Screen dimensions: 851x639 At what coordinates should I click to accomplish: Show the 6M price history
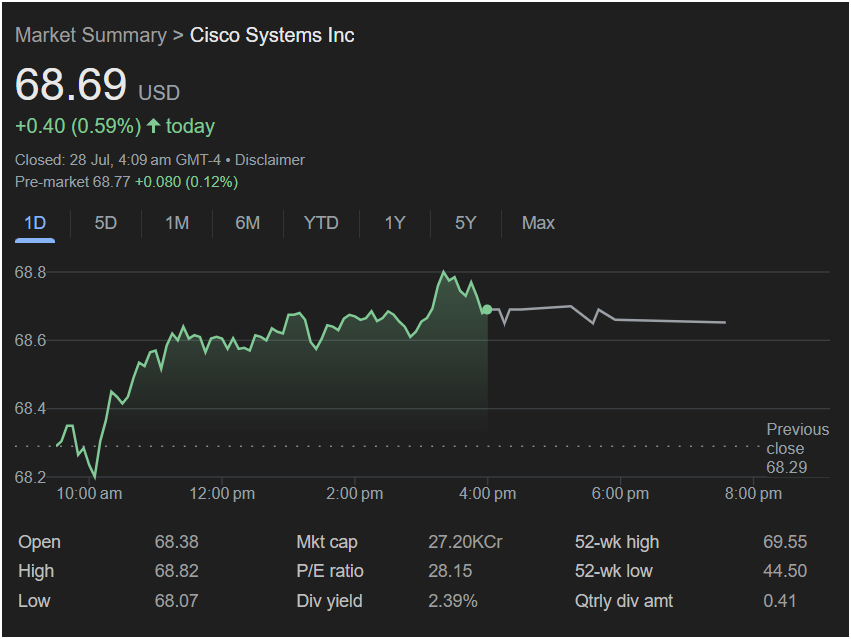click(247, 223)
